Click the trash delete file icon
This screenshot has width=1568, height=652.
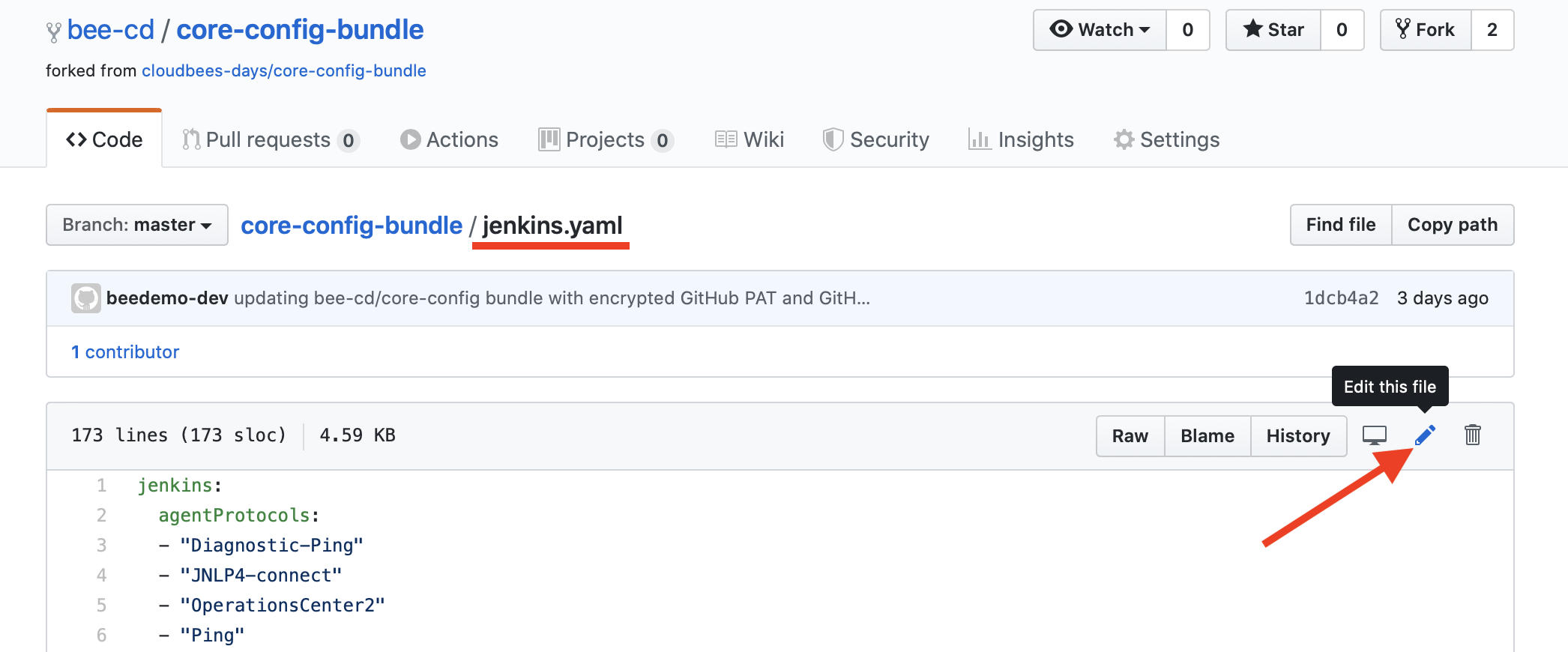(1473, 435)
